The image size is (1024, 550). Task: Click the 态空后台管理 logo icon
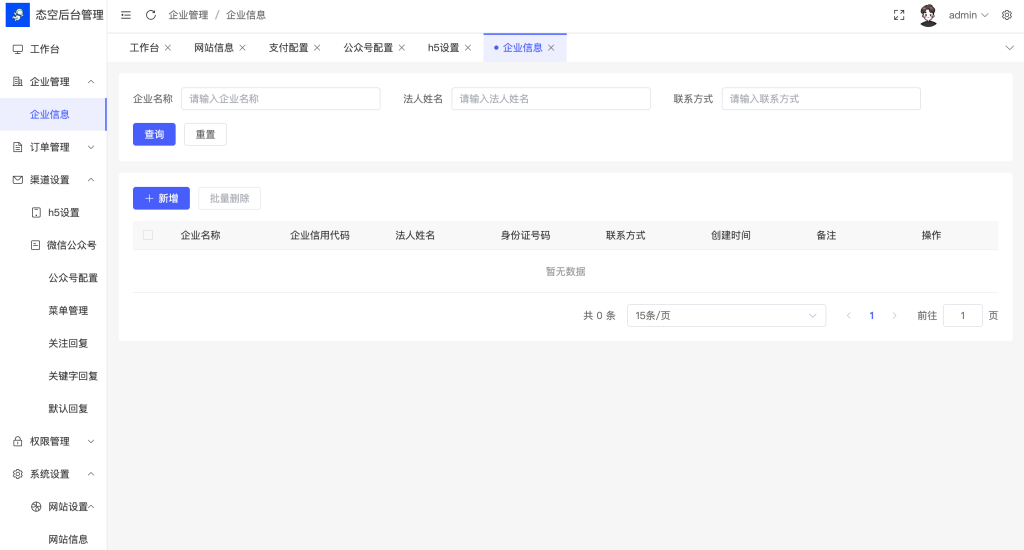coord(18,15)
